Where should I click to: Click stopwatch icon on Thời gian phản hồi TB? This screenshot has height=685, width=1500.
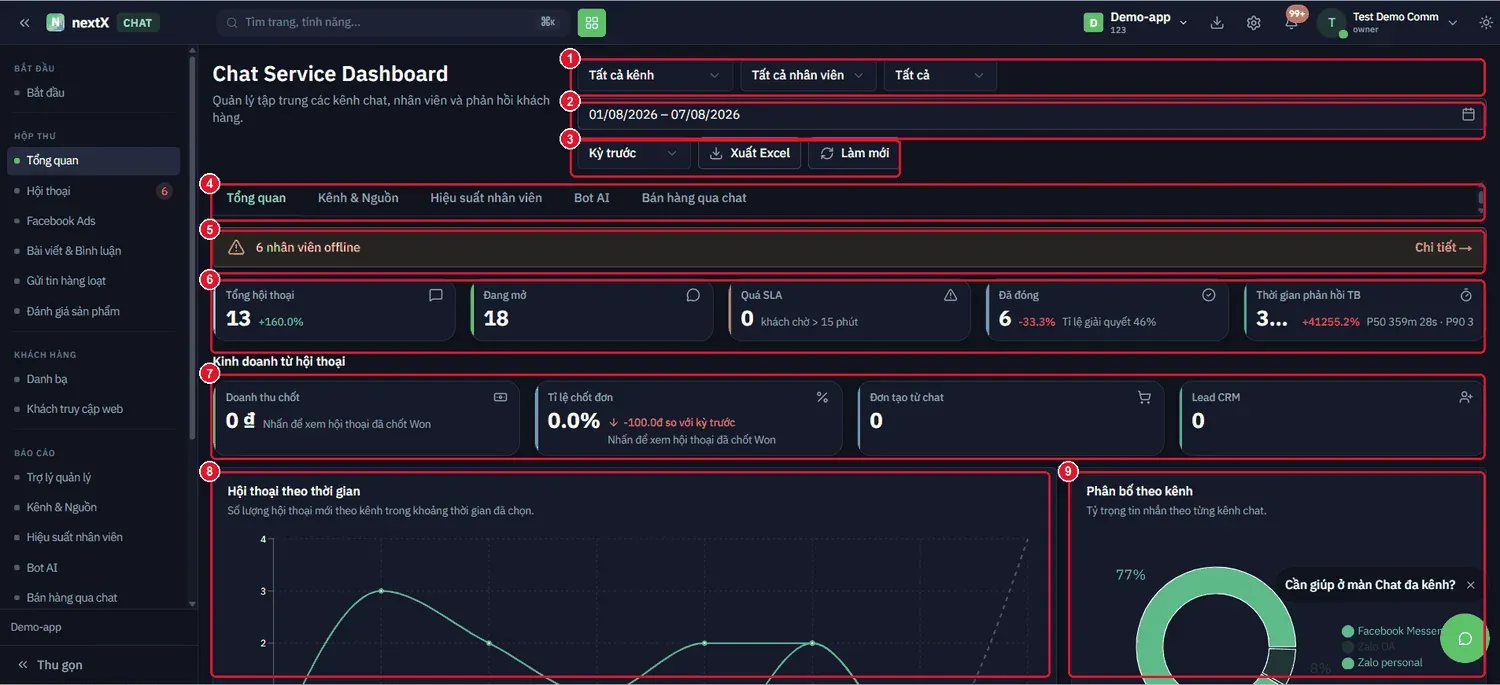1466,295
